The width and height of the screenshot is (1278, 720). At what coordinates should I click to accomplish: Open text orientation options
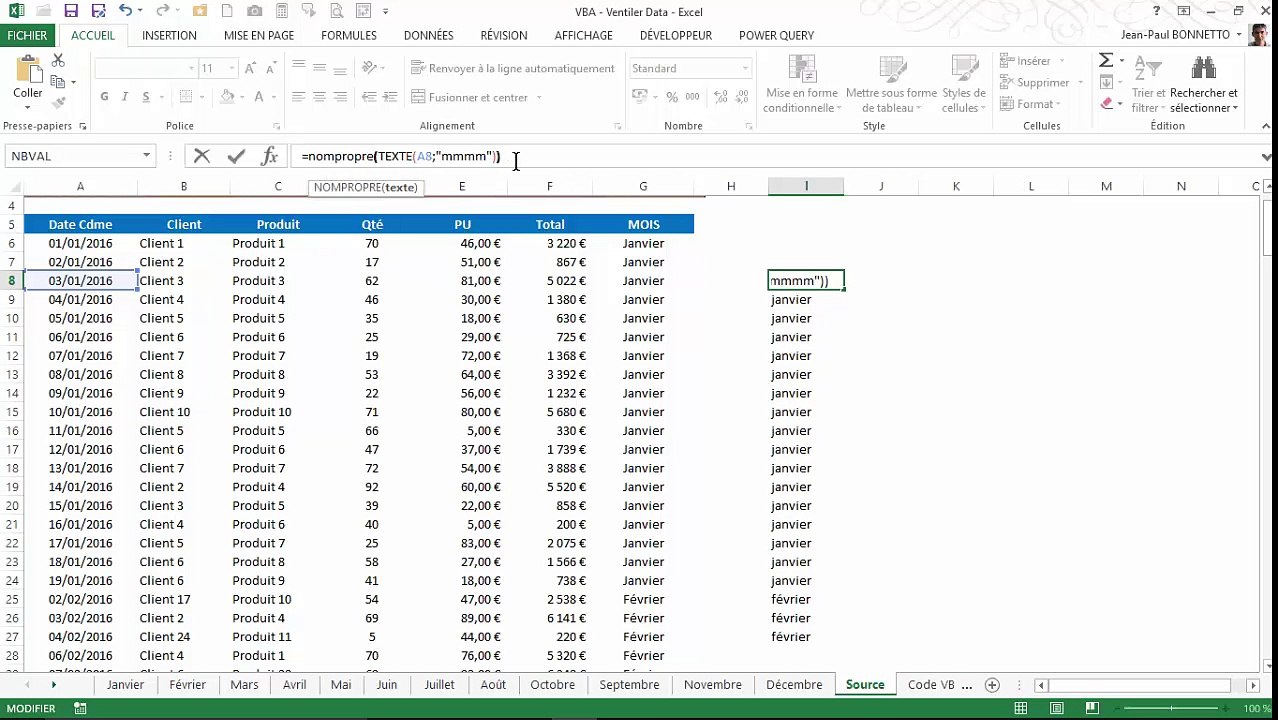point(373,68)
